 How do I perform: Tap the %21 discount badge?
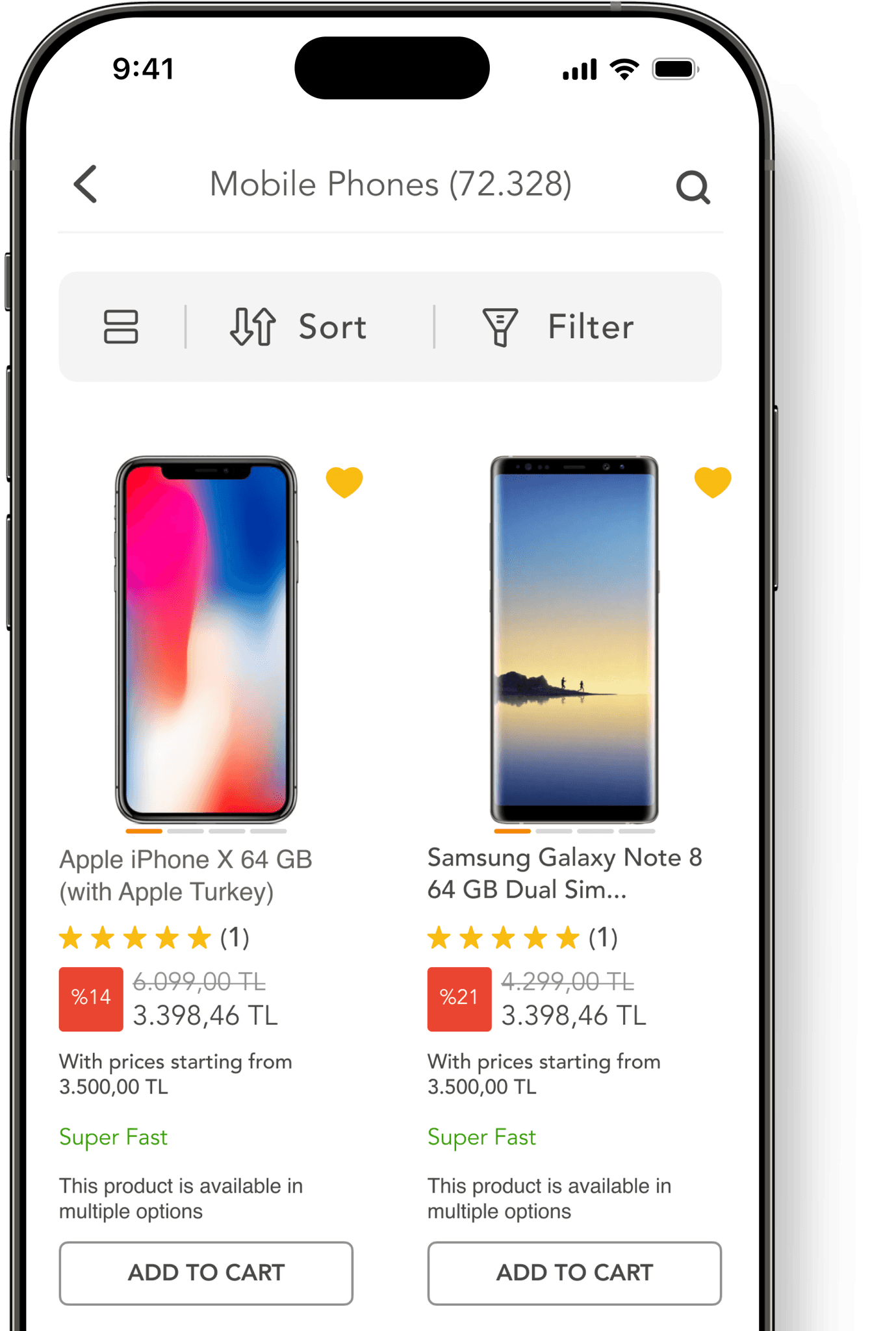coord(459,999)
